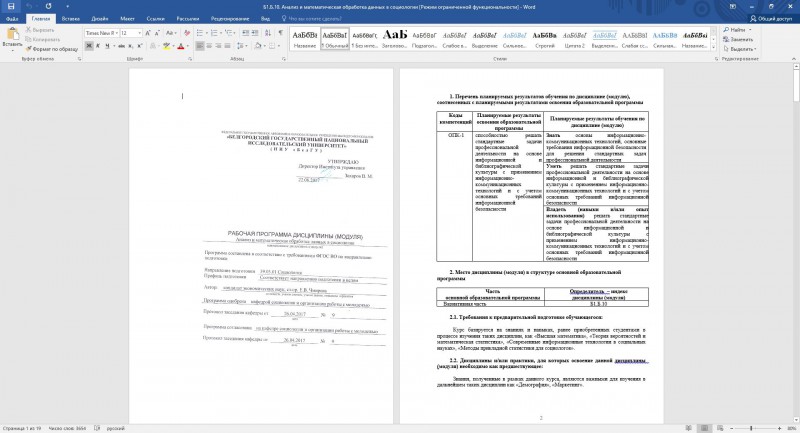Viewport: 800px width, 433px height.
Task: Open the Макет tab
Action: pyautogui.click(x=128, y=19)
